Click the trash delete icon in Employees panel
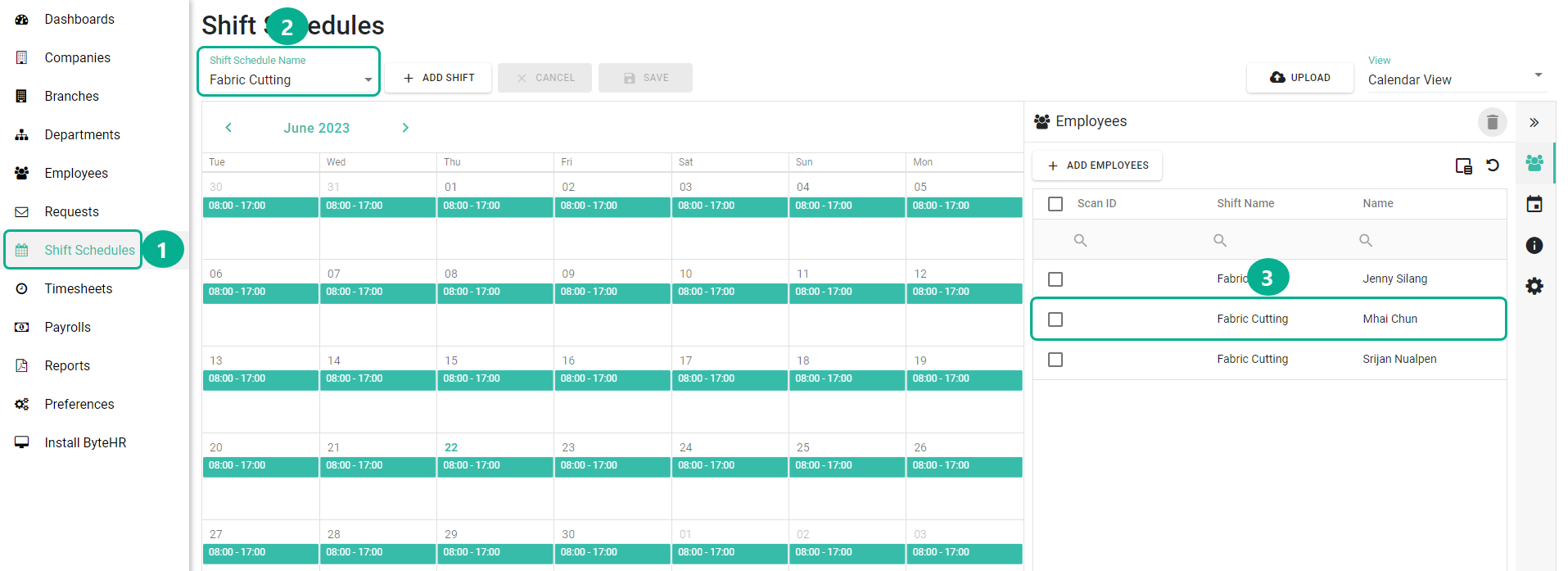 click(x=1492, y=122)
